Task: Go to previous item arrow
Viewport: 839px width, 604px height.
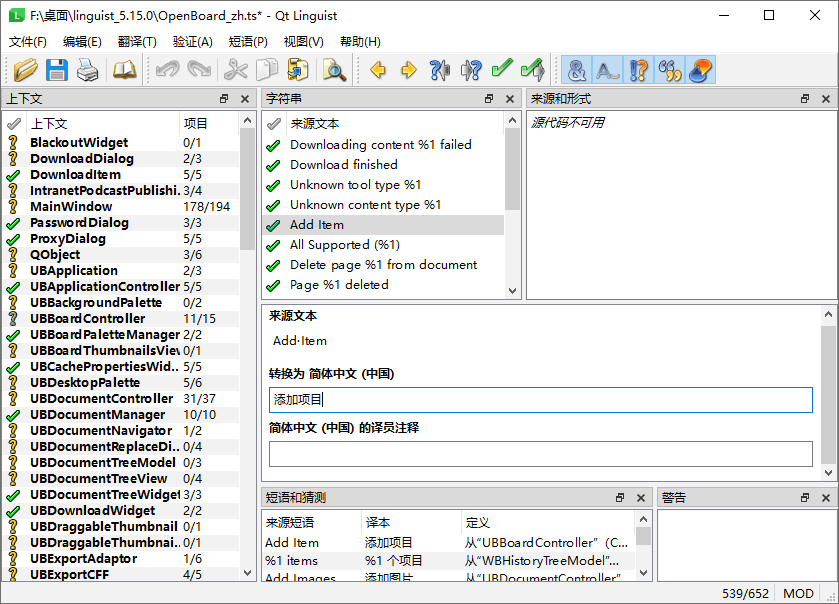Action: click(378, 70)
